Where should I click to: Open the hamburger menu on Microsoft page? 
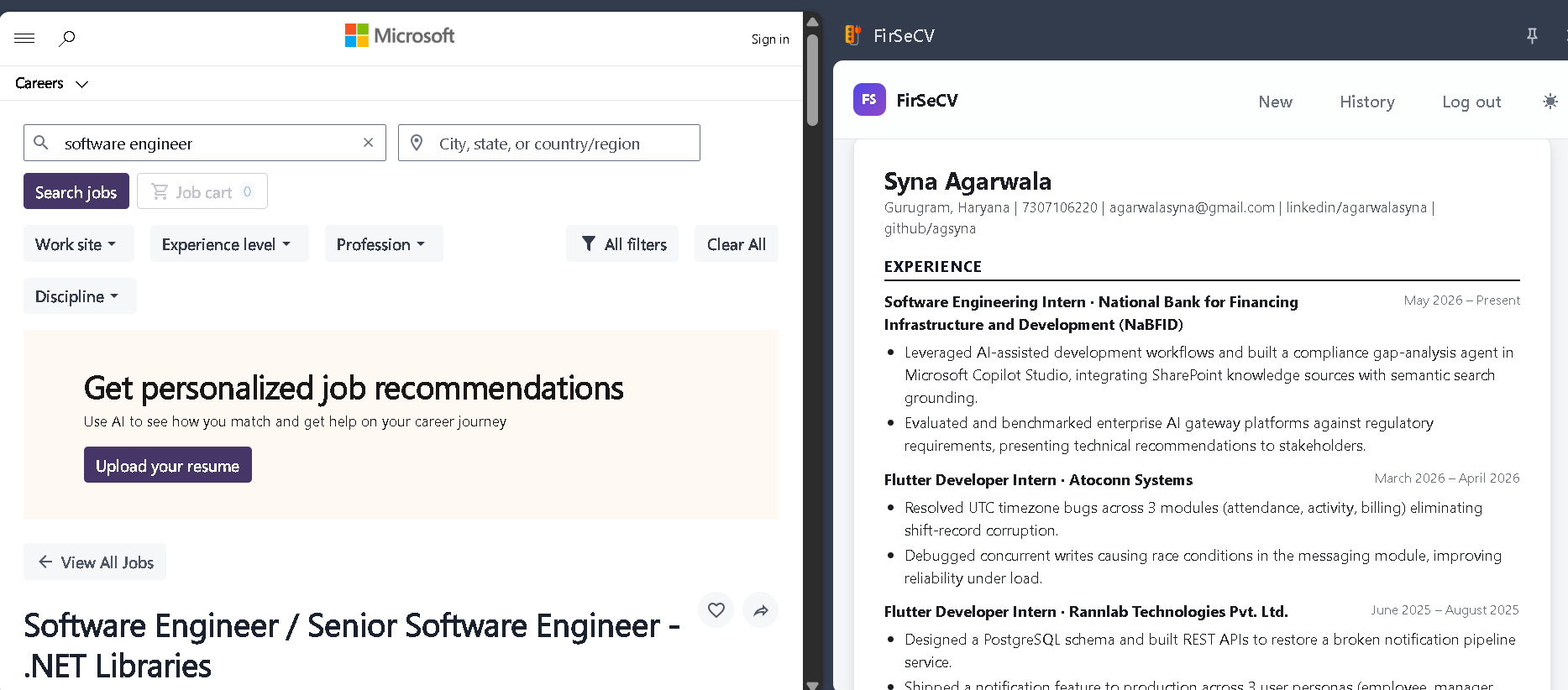click(24, 38)
